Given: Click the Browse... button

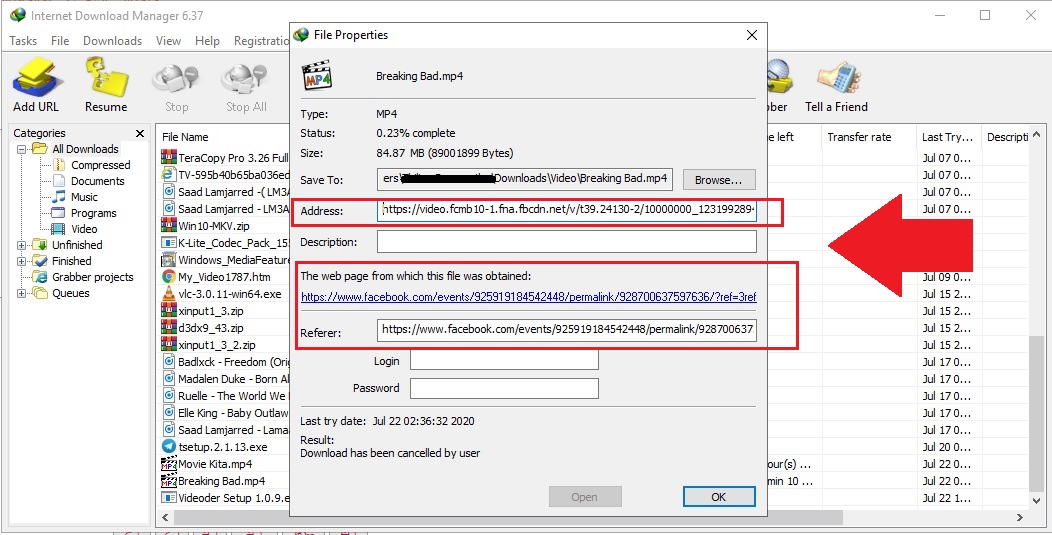Looking at the screenshot, I should click(719, 180).
